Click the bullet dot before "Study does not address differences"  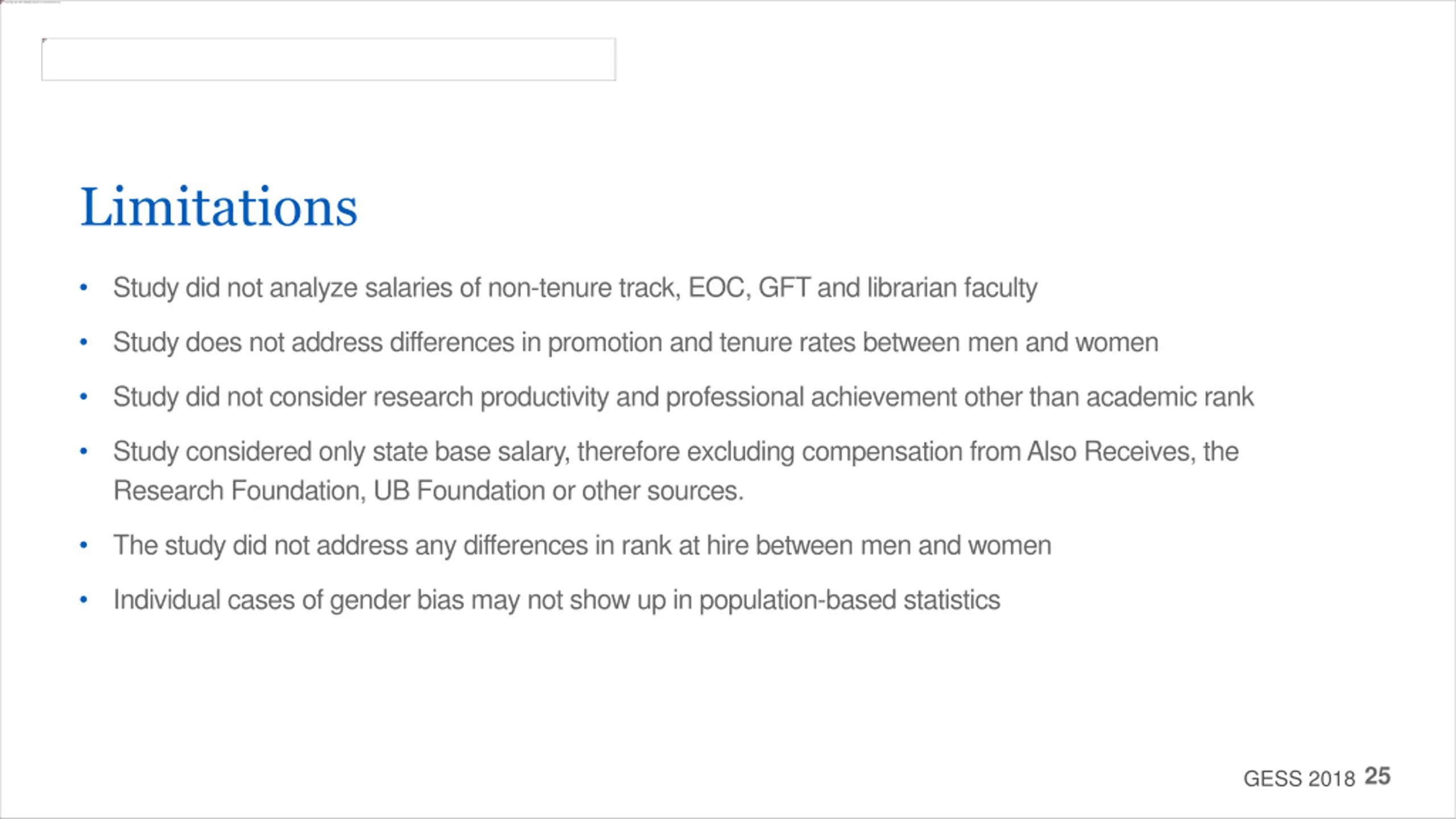84,342
